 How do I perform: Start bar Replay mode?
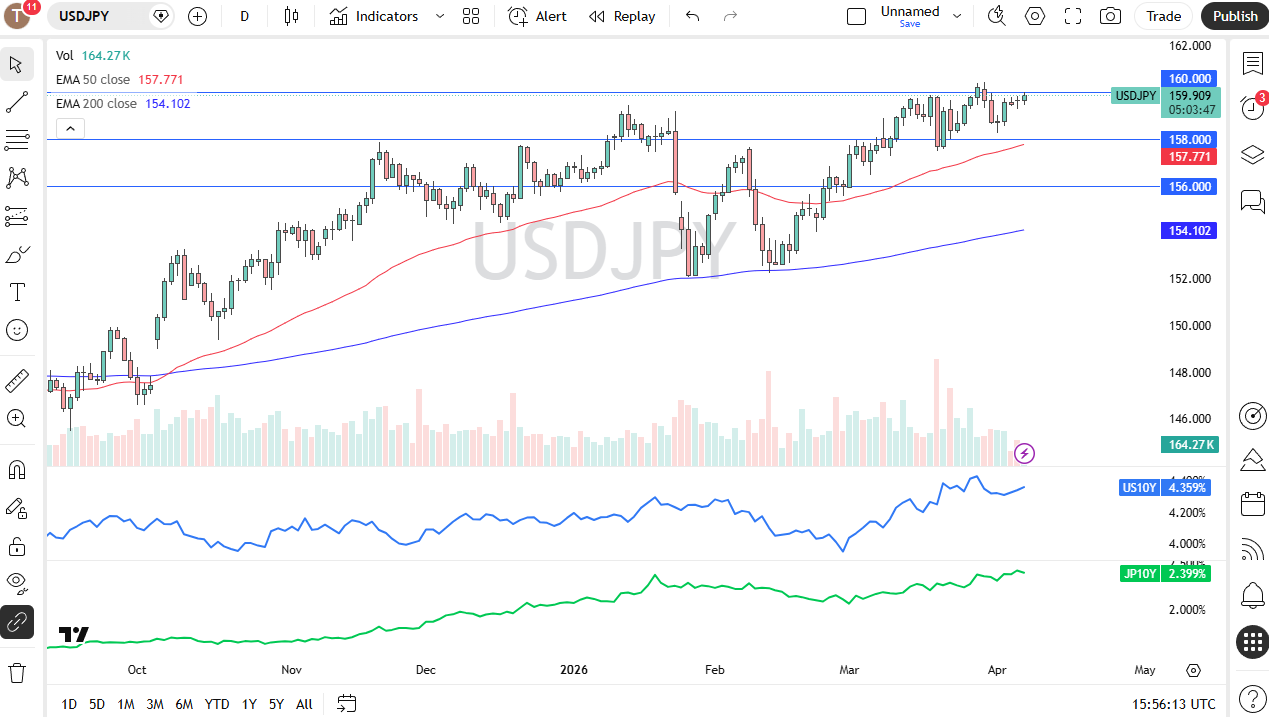pyautogui.click(x=622, y=16)
